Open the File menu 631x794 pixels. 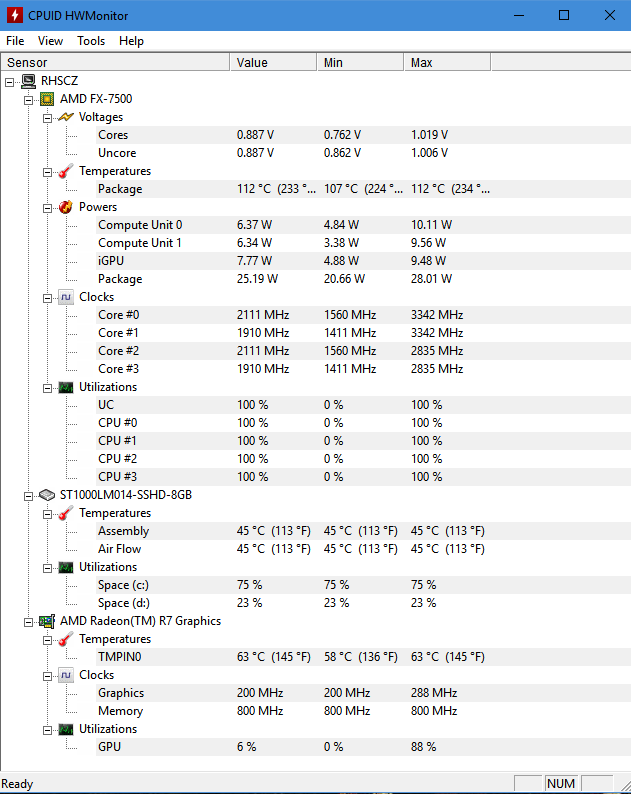click(x=15, y=41)
